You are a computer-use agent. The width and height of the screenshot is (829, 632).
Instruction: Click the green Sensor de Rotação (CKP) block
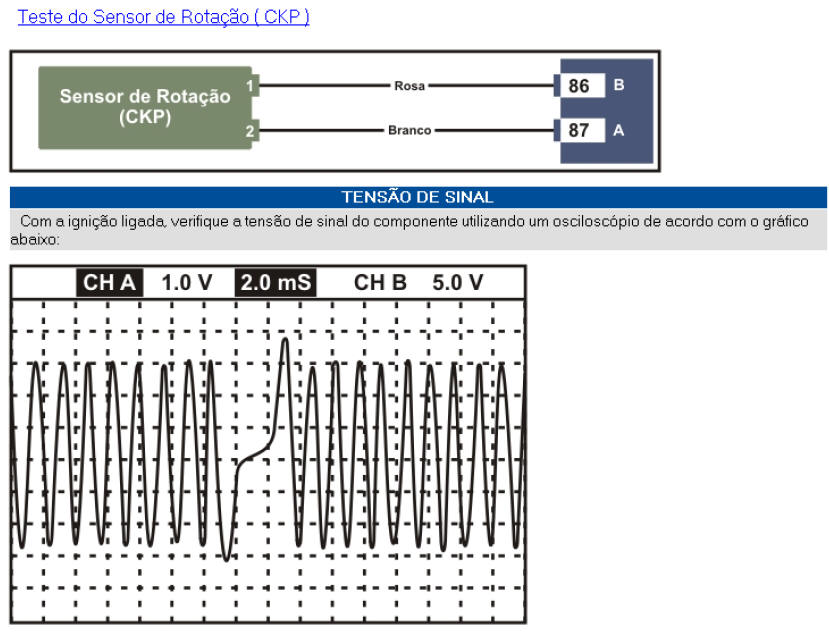click(145, 108)
